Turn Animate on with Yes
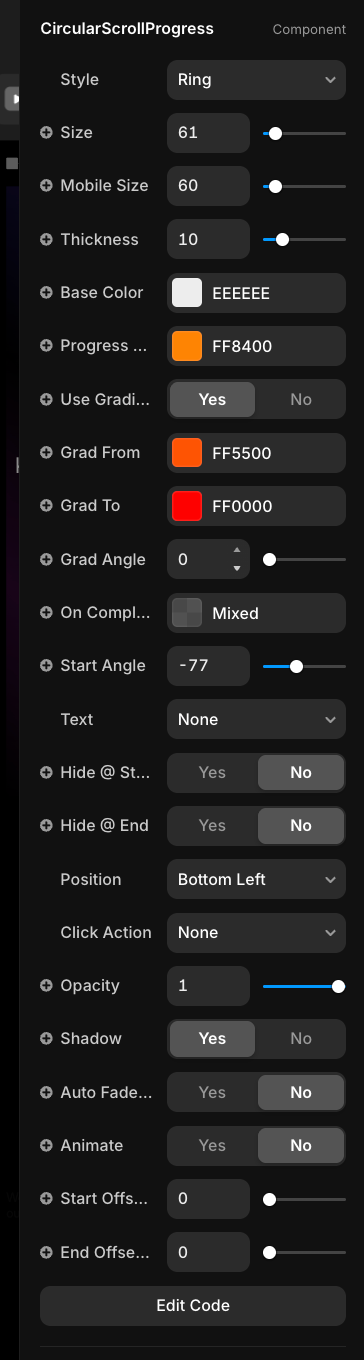Image resolution: width=364 pixels, height=1360 pixels. click(212, 1145)
